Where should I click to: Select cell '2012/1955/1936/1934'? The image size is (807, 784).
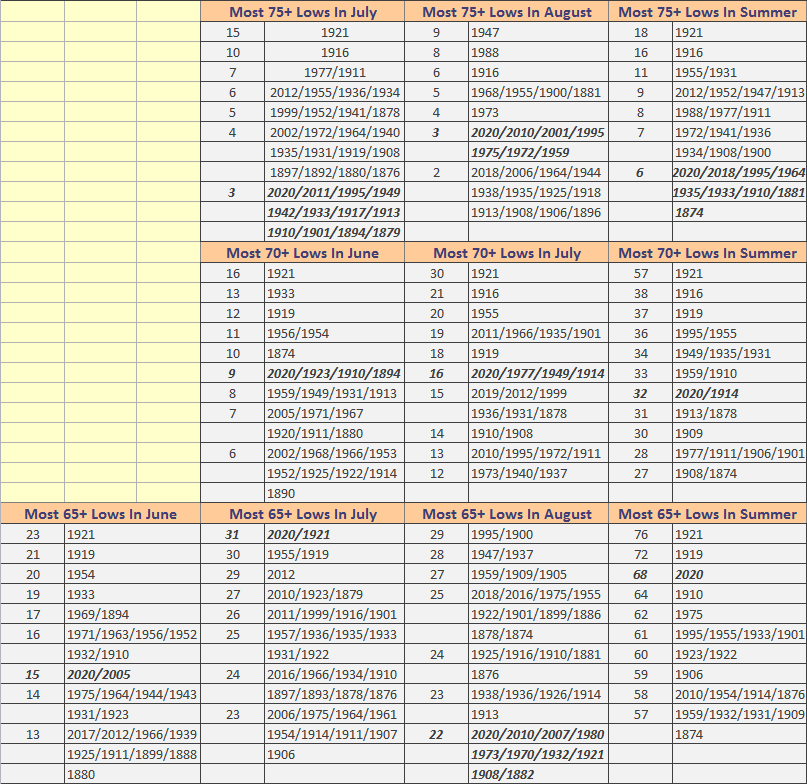point(335,93)
